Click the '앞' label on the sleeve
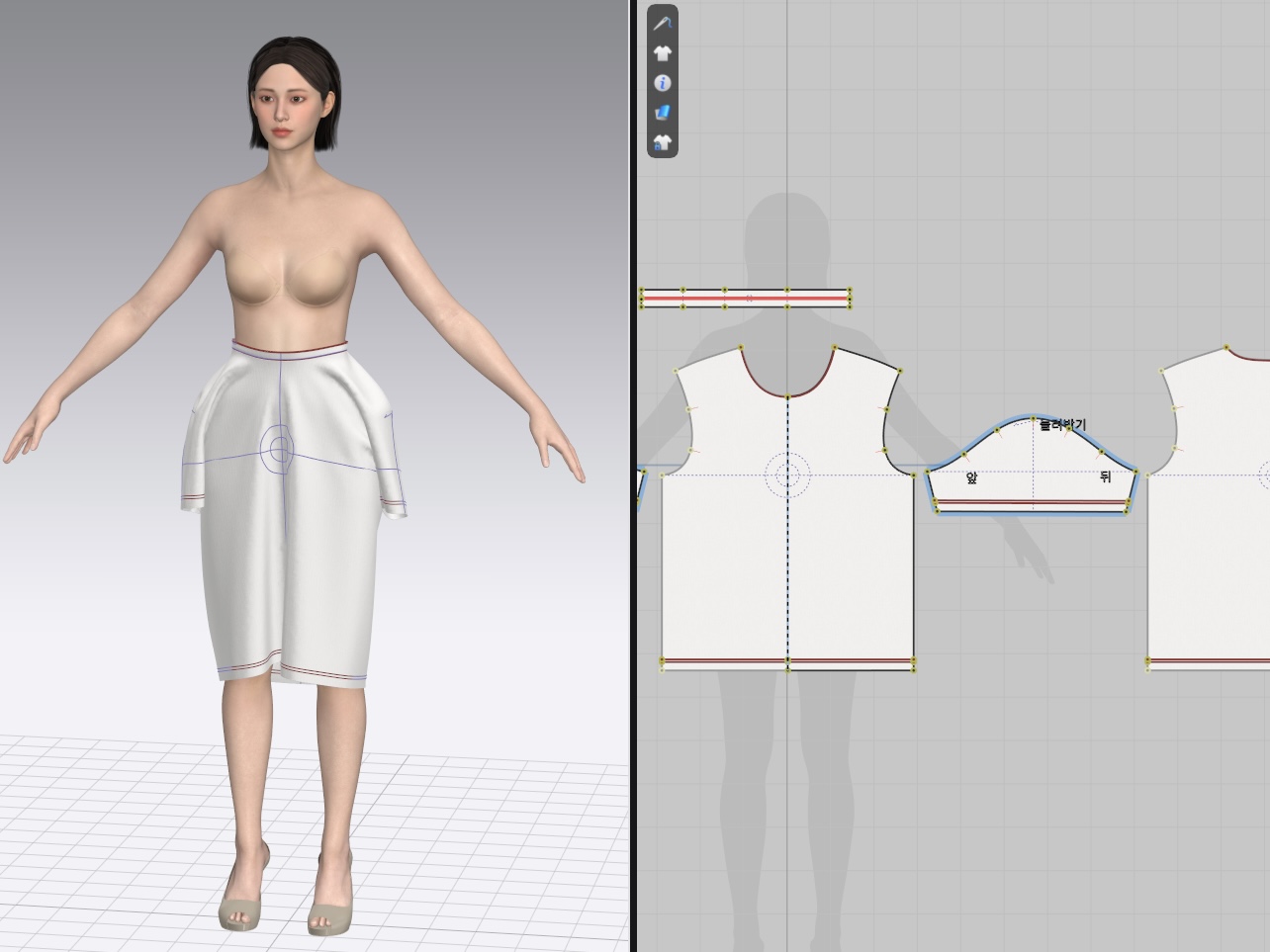 point(971,477)
